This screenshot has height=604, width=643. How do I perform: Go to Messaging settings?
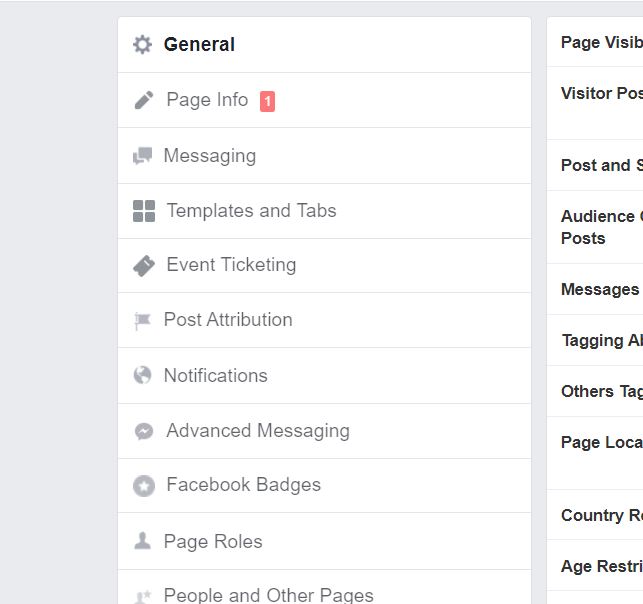(x=324, y=156)
